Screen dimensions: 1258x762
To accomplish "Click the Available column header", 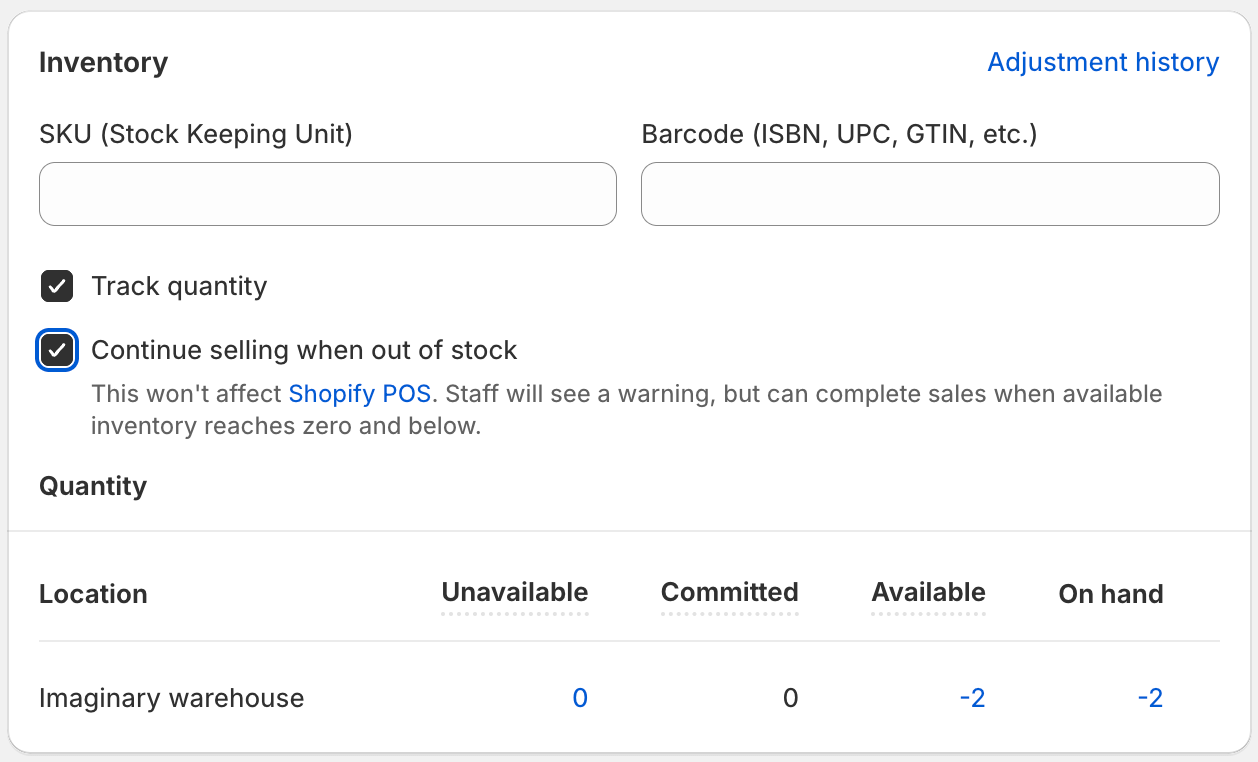I will [x=928, y=592].
